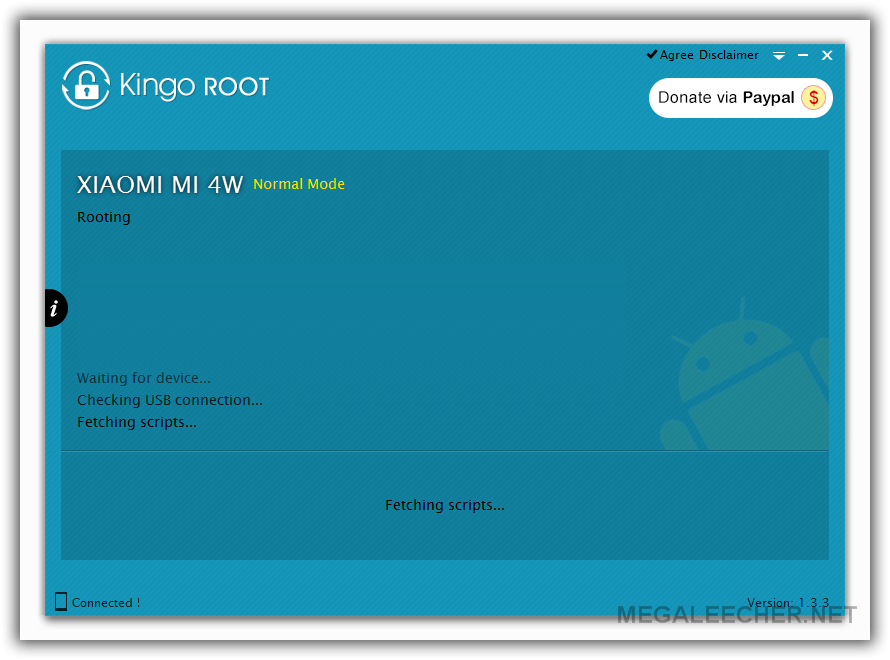Close the Kingo ROOT window
This screenshot has width=890, height=660.
pos(827,55)
